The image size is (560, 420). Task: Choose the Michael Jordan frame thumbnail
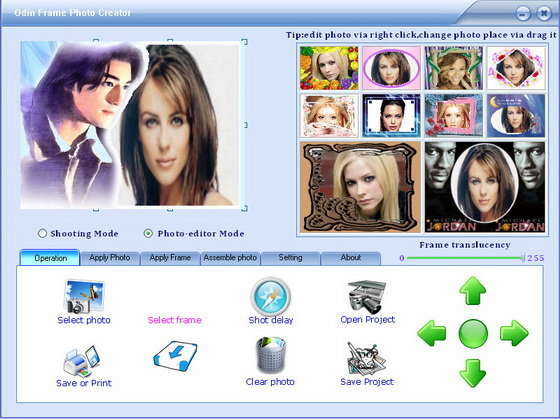[x=485, y=187]
